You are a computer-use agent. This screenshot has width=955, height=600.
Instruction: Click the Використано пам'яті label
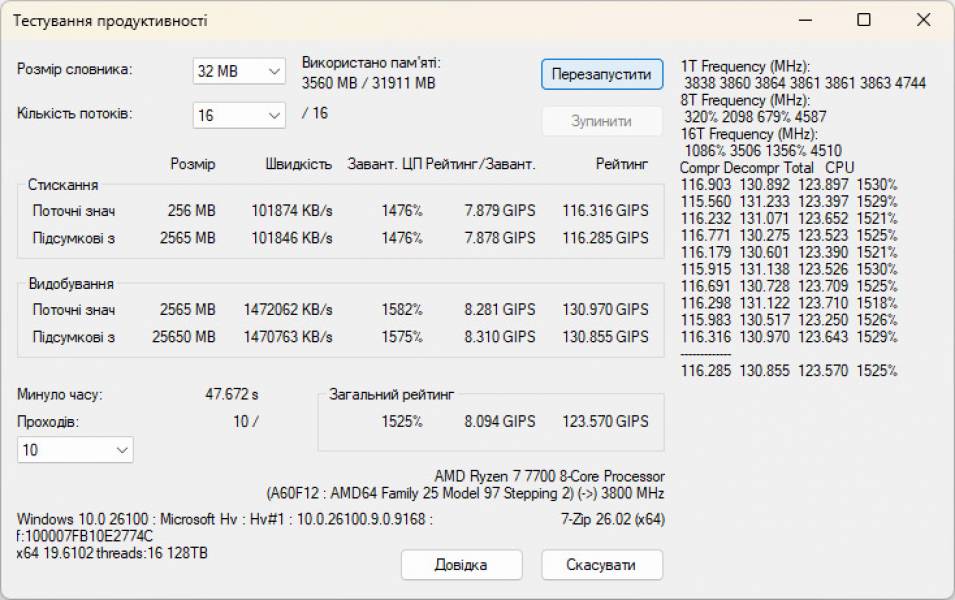coord(371,63)
